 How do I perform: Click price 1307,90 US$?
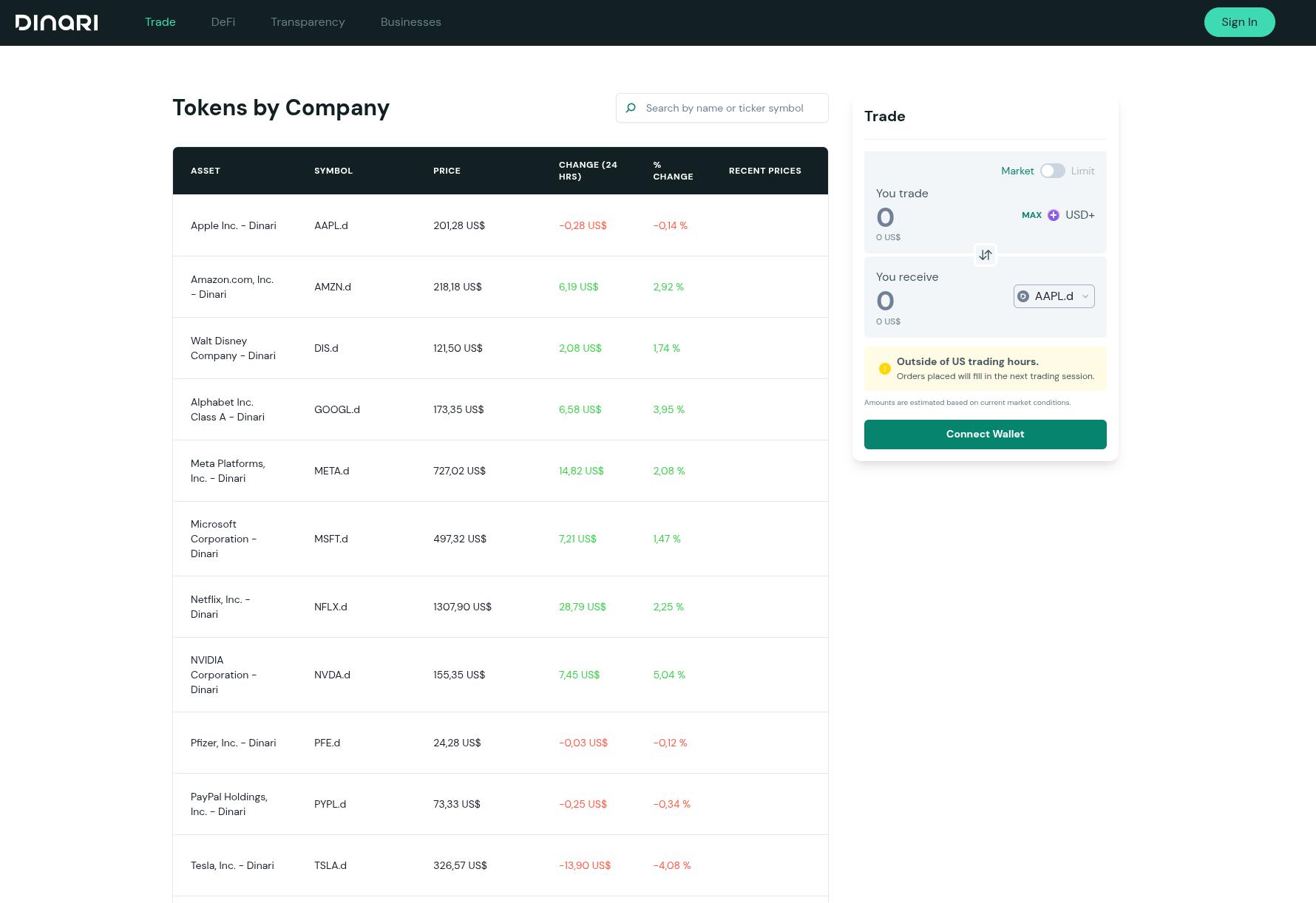click(x=462, y=607)
